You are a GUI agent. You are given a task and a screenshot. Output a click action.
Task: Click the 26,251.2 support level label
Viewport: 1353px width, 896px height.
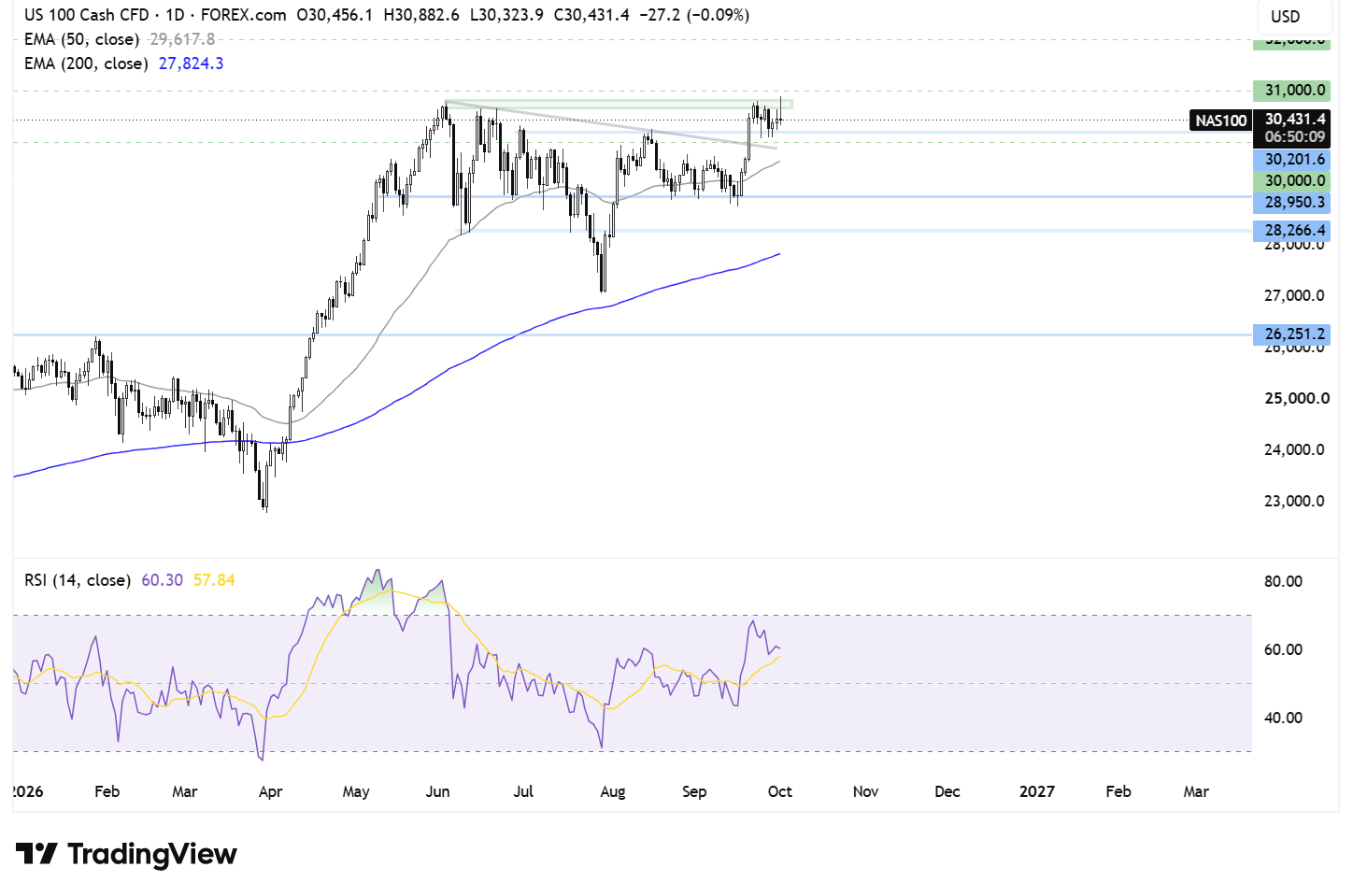pyautogui.click(x=1292, y=334)
